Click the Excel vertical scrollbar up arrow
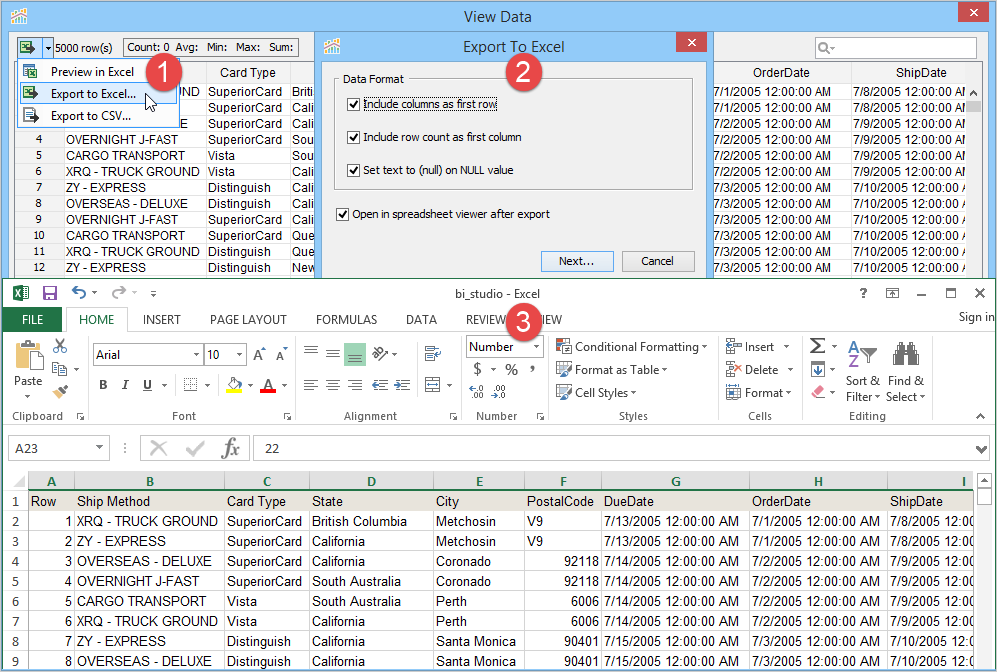This screenshot has width=997, height=672. [x=984, y=480]
